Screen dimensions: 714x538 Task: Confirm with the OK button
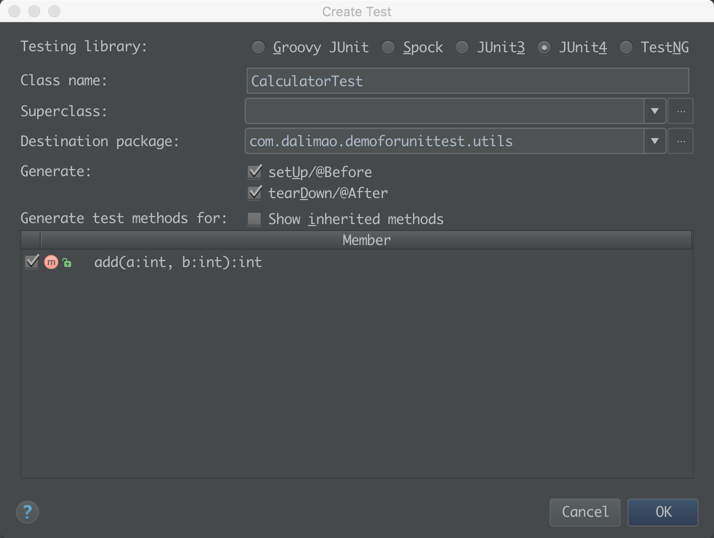[663, 512]
